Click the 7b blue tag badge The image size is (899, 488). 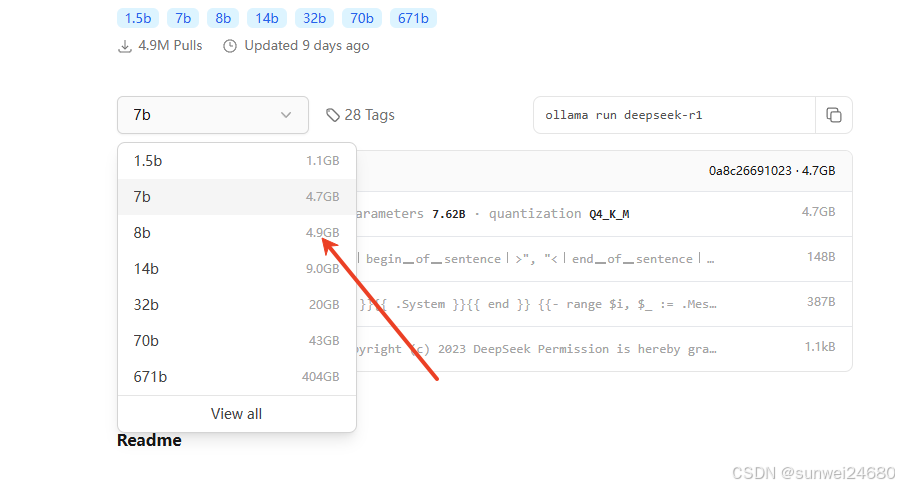(183, 18)
